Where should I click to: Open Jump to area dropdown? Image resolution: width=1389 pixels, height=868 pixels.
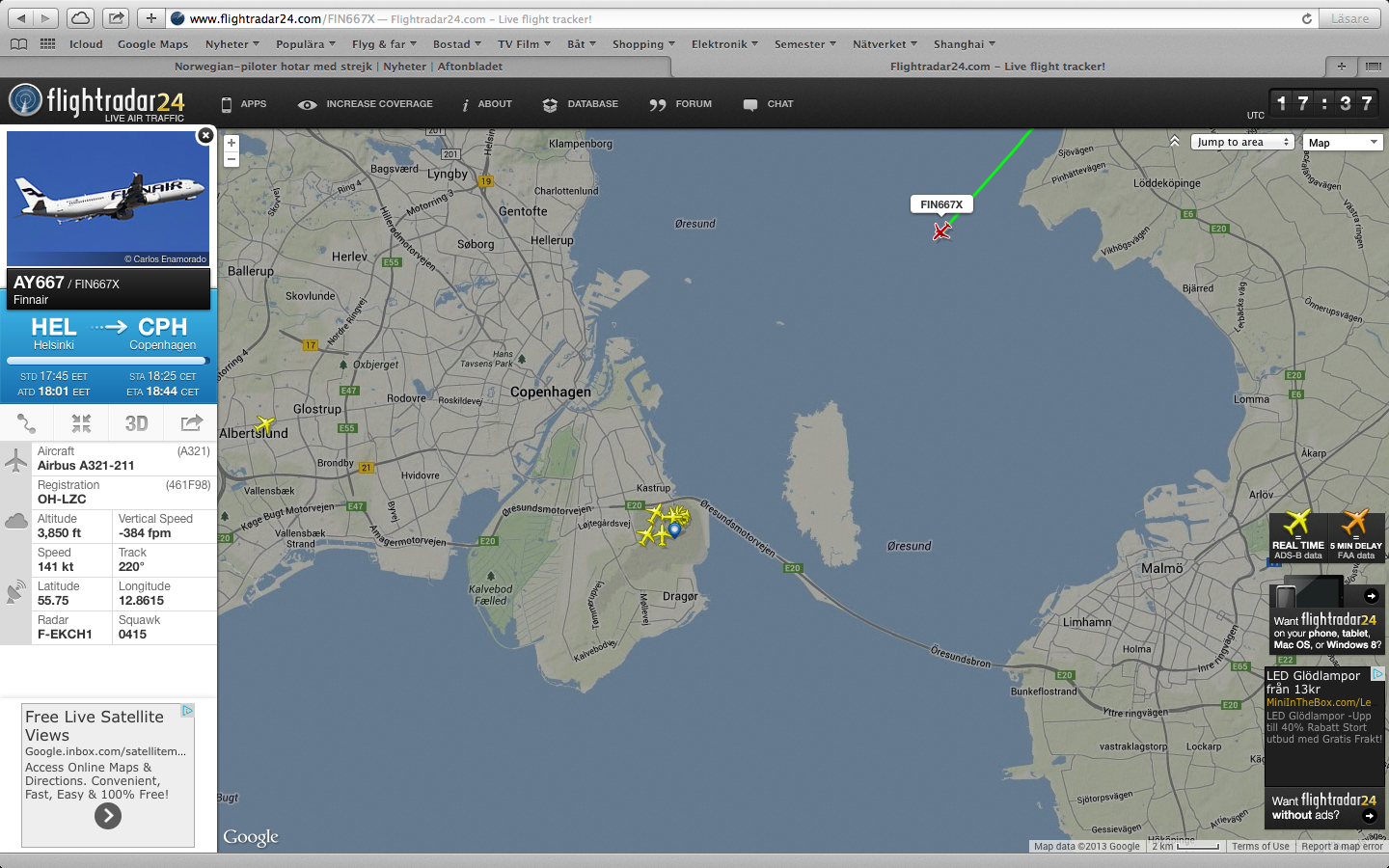point(1241,142)
